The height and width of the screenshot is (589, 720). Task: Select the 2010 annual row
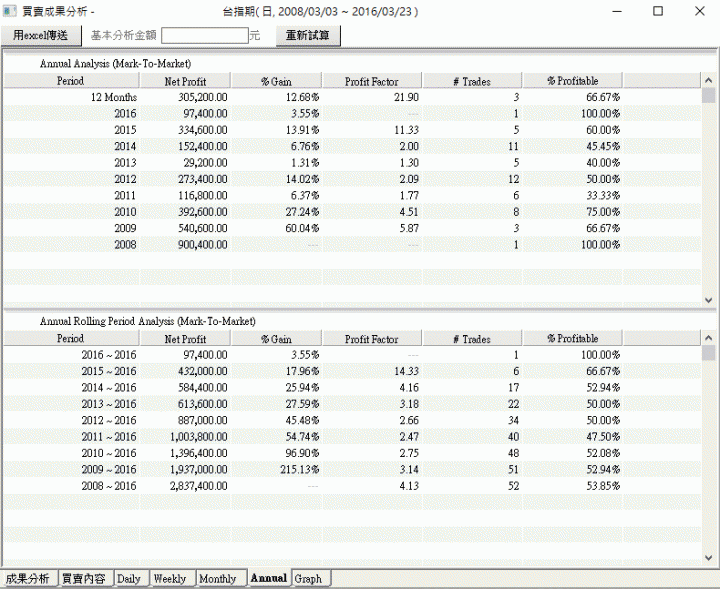352,212
